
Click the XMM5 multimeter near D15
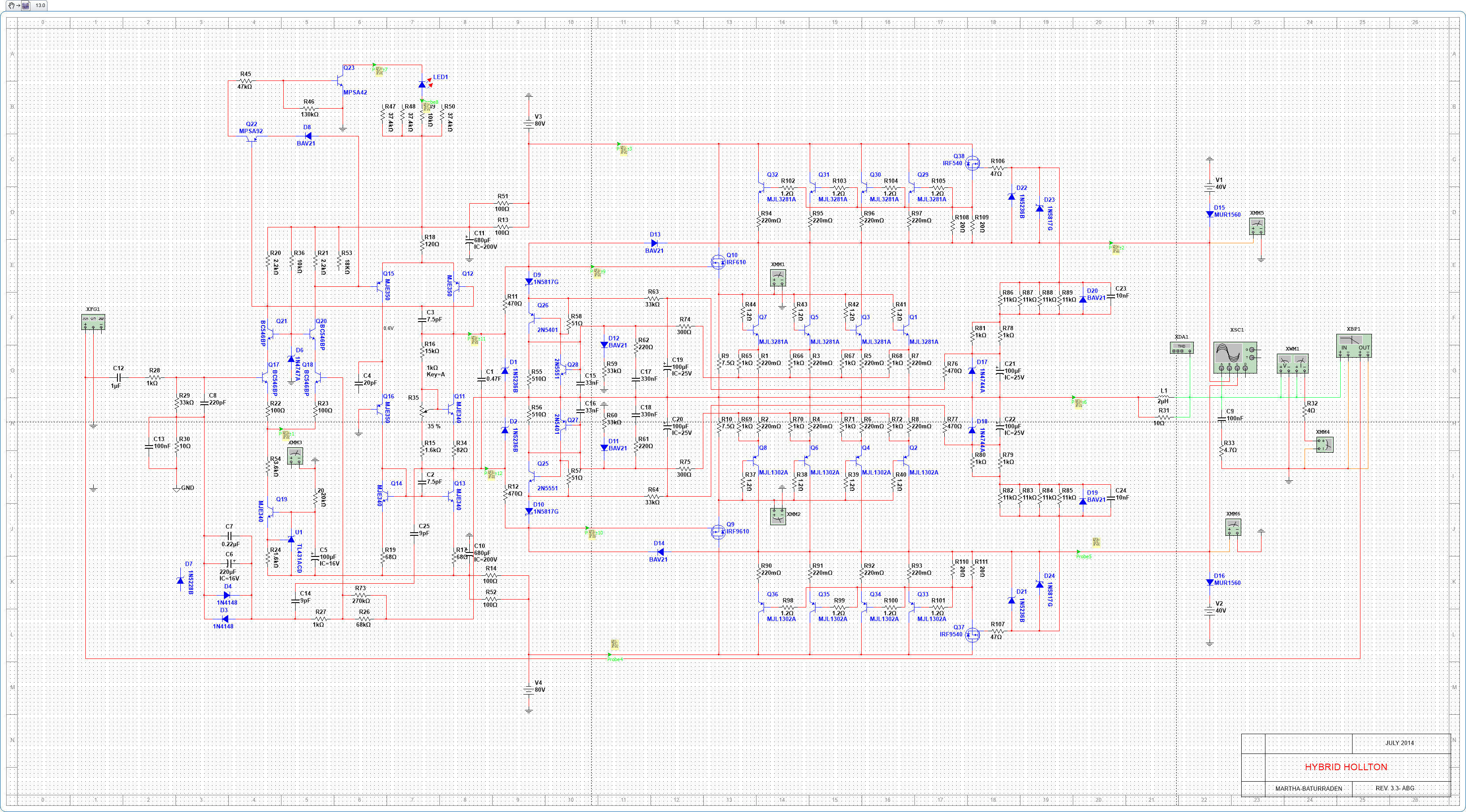1257,227
